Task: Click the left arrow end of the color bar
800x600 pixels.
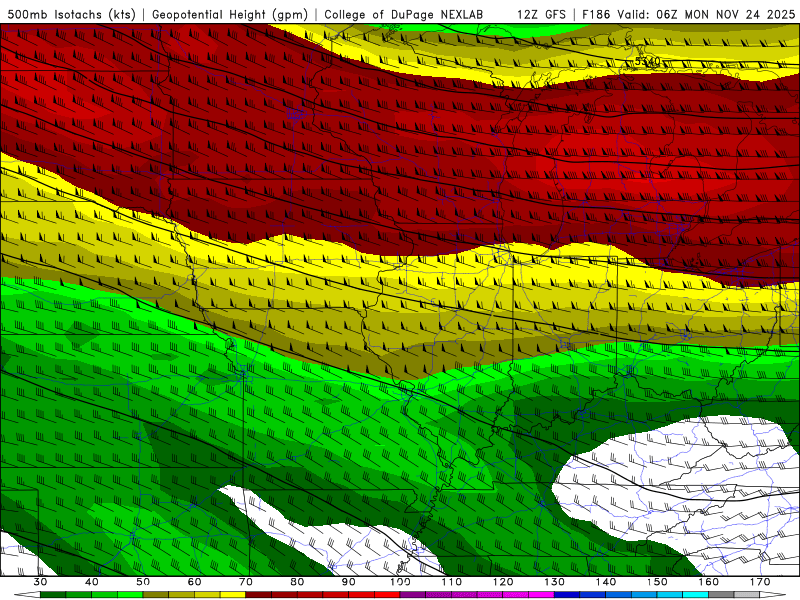Action: click(27, 595)
